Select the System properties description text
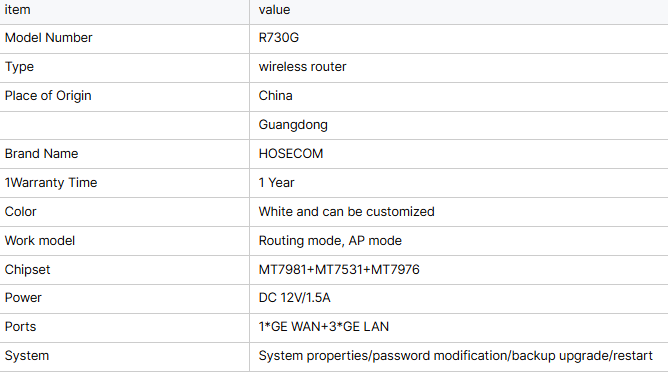This screenshot has width=668, height=373. pos(456,356)
